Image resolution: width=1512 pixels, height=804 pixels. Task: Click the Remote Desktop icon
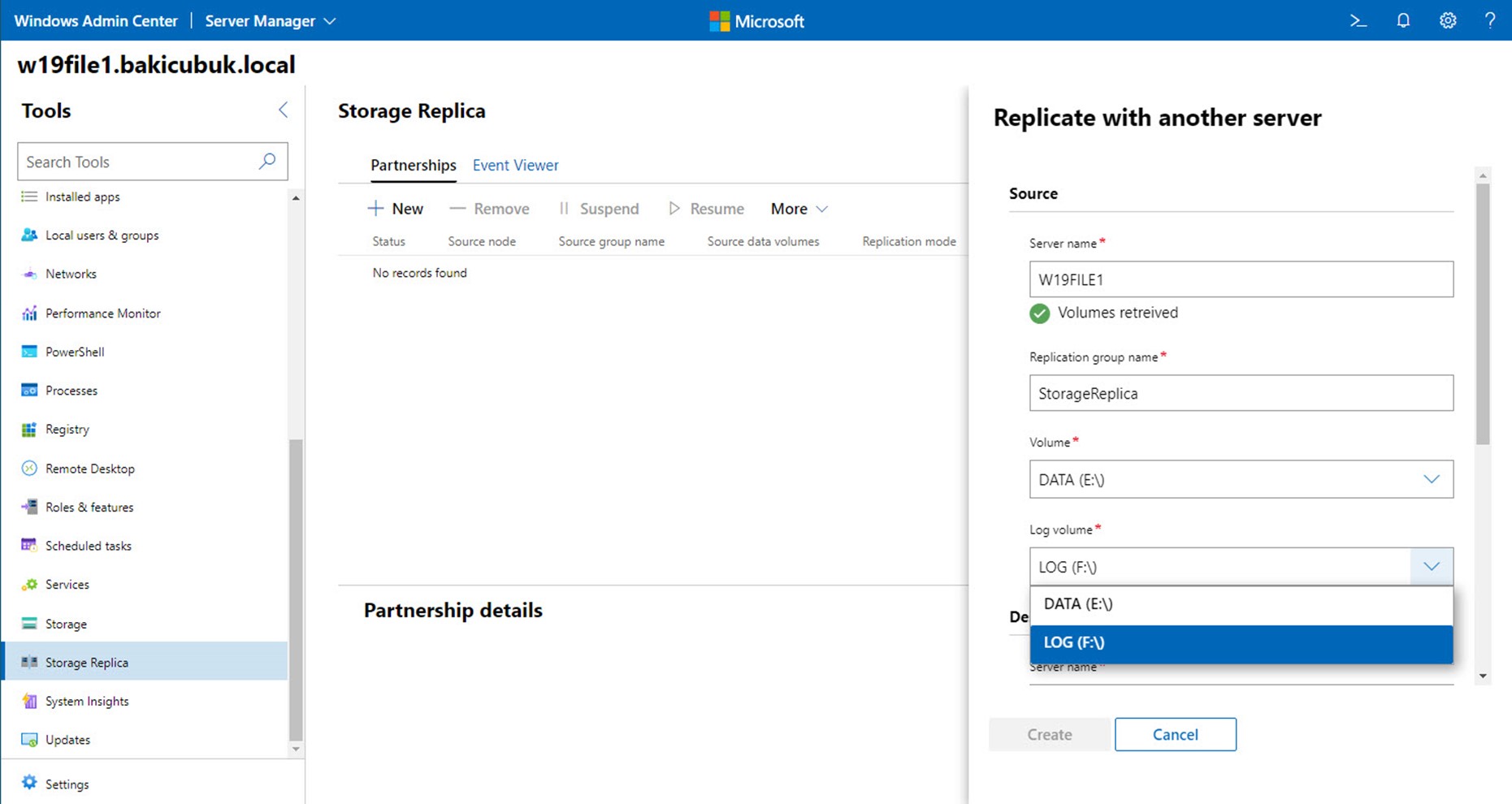pos(29,468)
